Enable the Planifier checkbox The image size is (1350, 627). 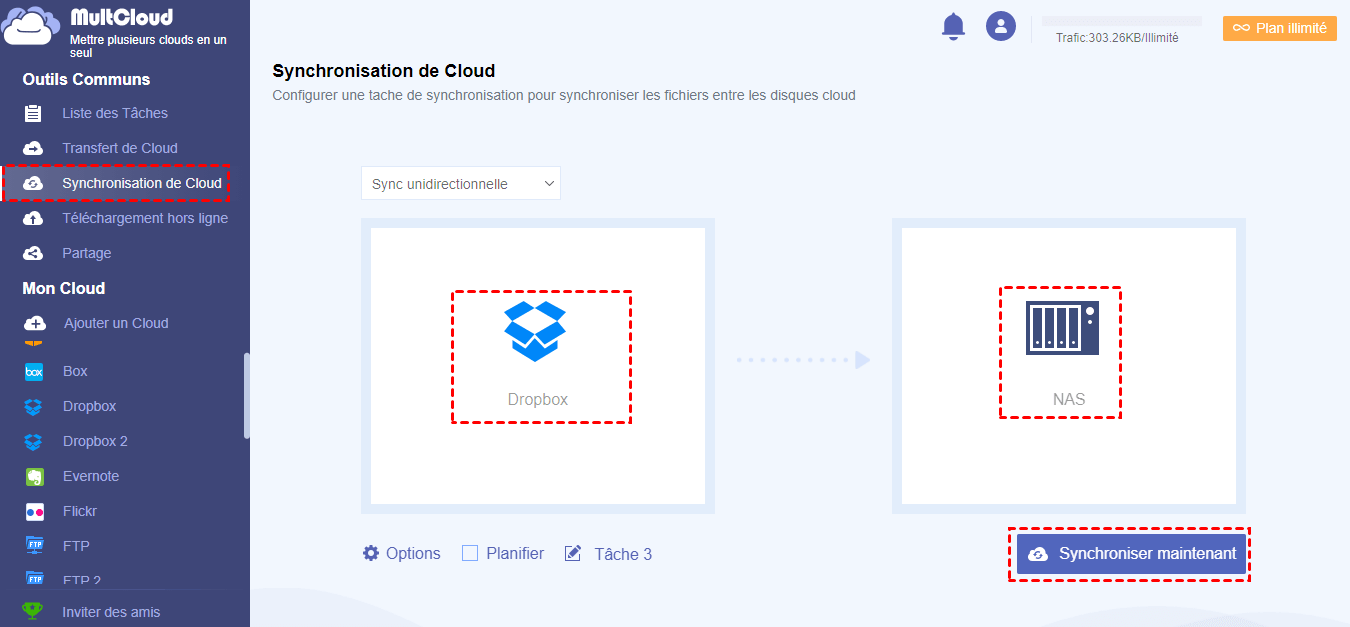tap(470, 553)
